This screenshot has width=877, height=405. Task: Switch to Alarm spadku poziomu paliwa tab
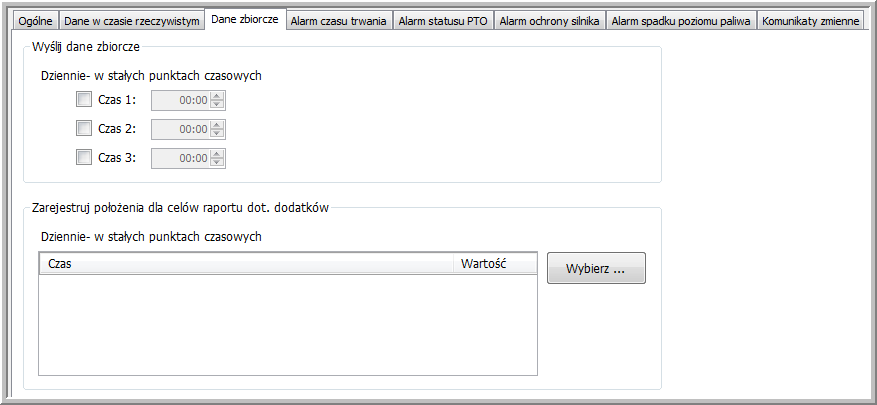pos(680,21)
